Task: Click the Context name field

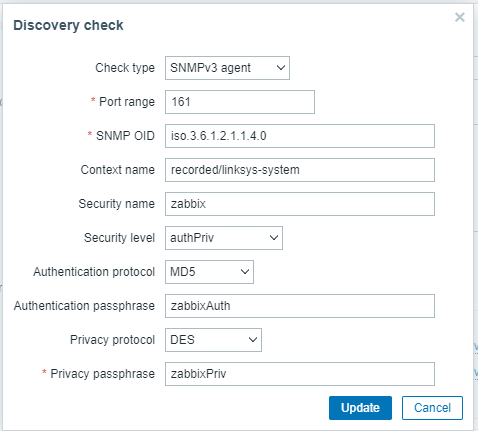Action: pos(300,170)
